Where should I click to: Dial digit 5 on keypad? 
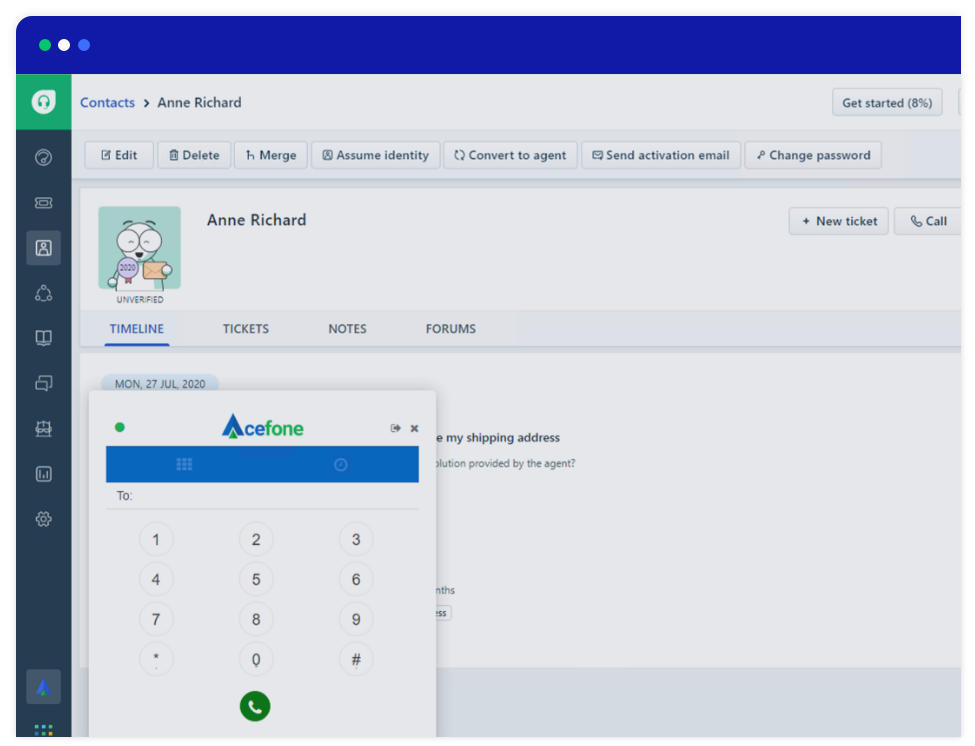tap(256, 579)
